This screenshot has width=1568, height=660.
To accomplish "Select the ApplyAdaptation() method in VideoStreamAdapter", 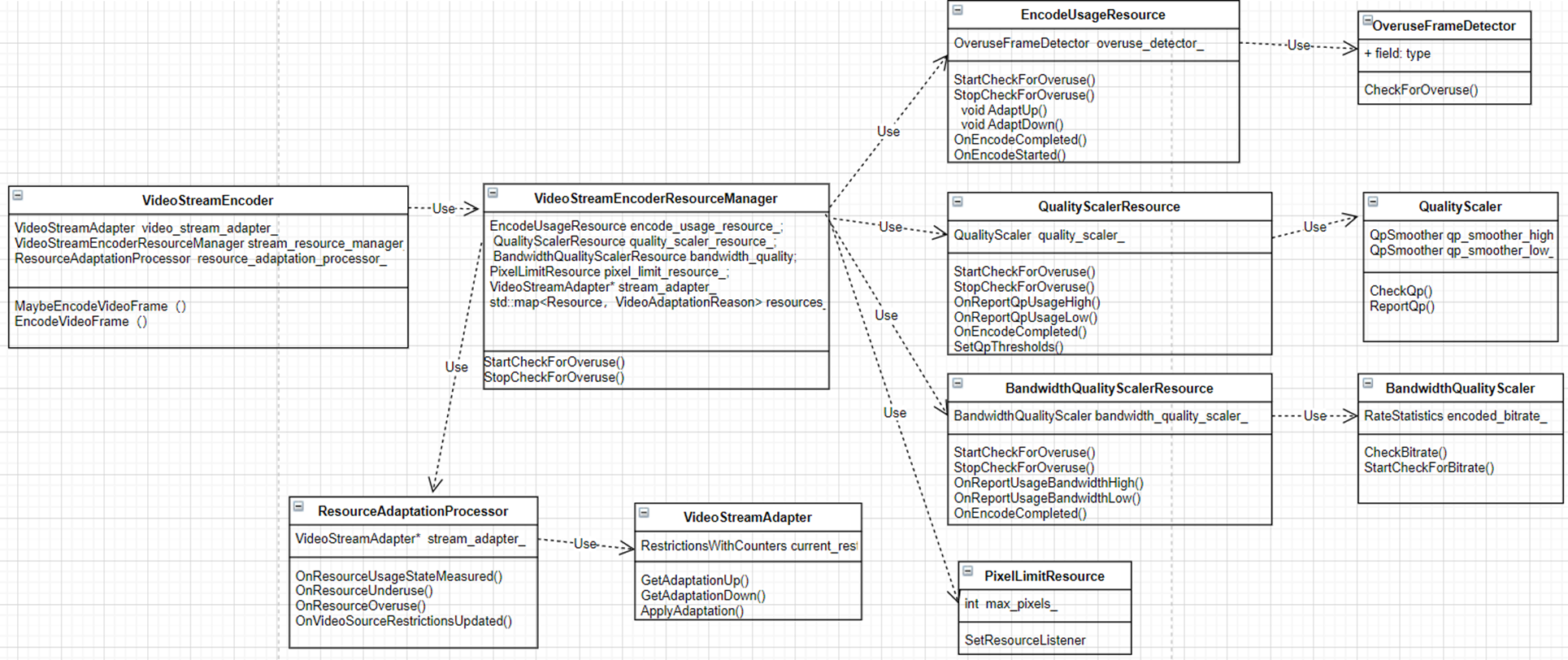I will click(692, 611).
